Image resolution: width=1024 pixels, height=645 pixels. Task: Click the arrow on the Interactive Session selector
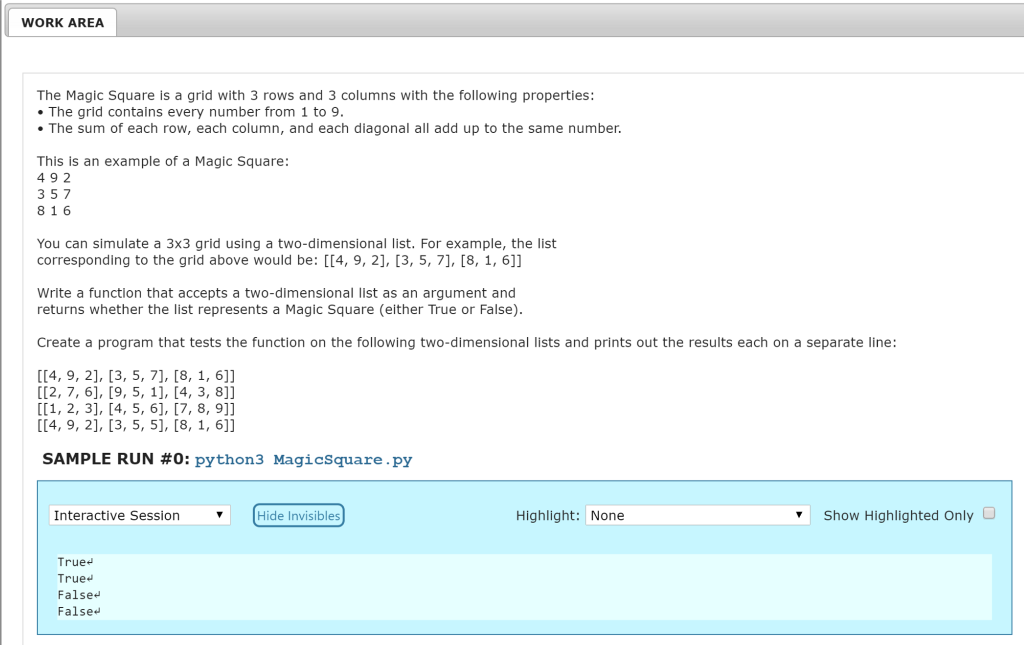pos(222,515)
